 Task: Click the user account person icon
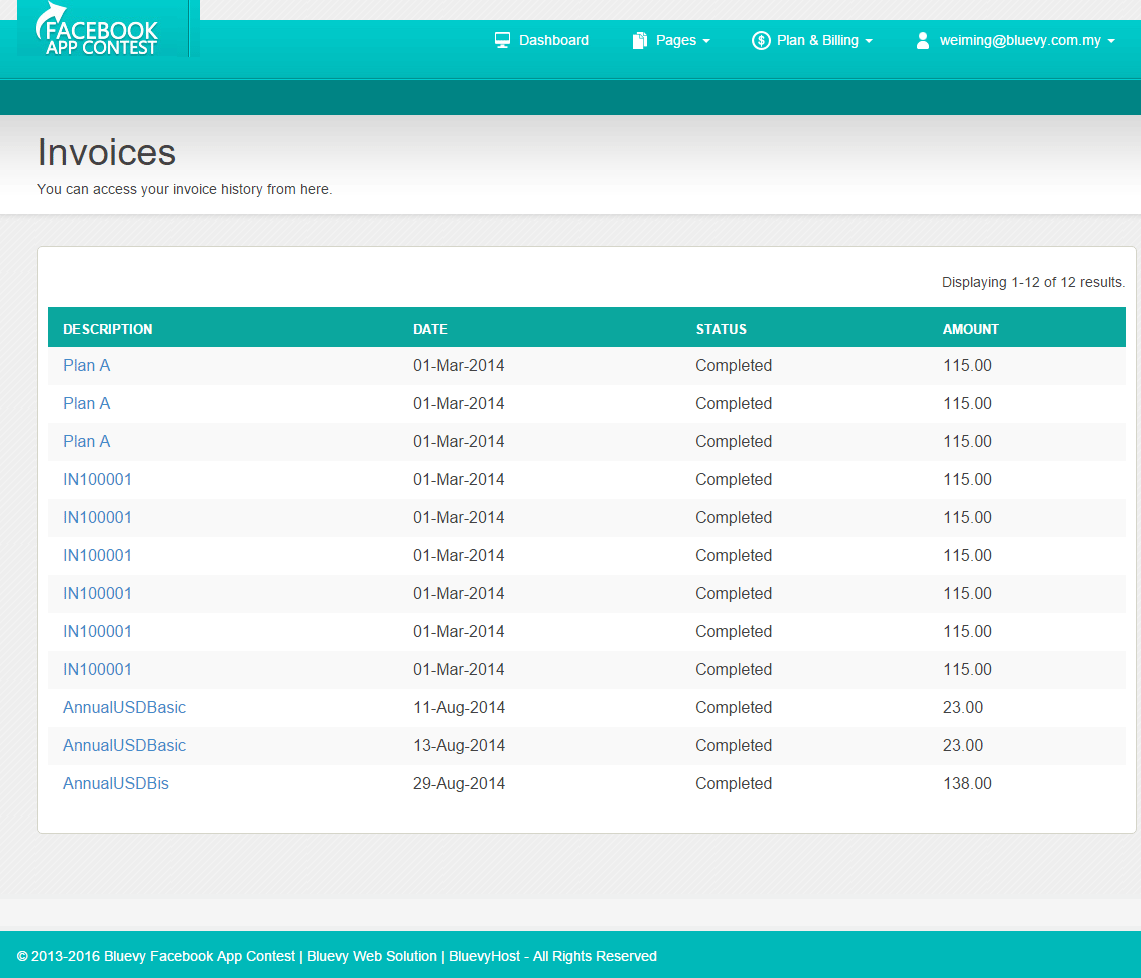(x=923, y=40)
